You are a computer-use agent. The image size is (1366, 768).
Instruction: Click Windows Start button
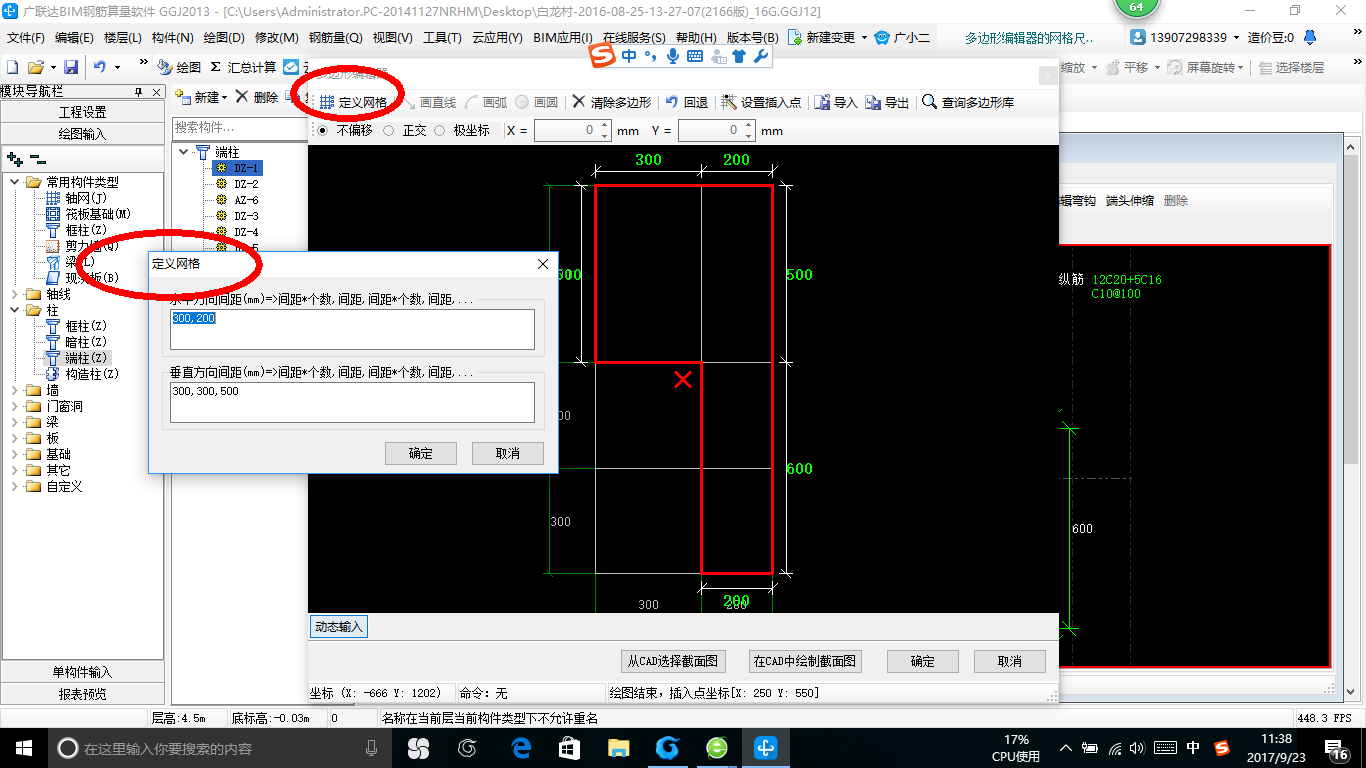tap(24, 748)
